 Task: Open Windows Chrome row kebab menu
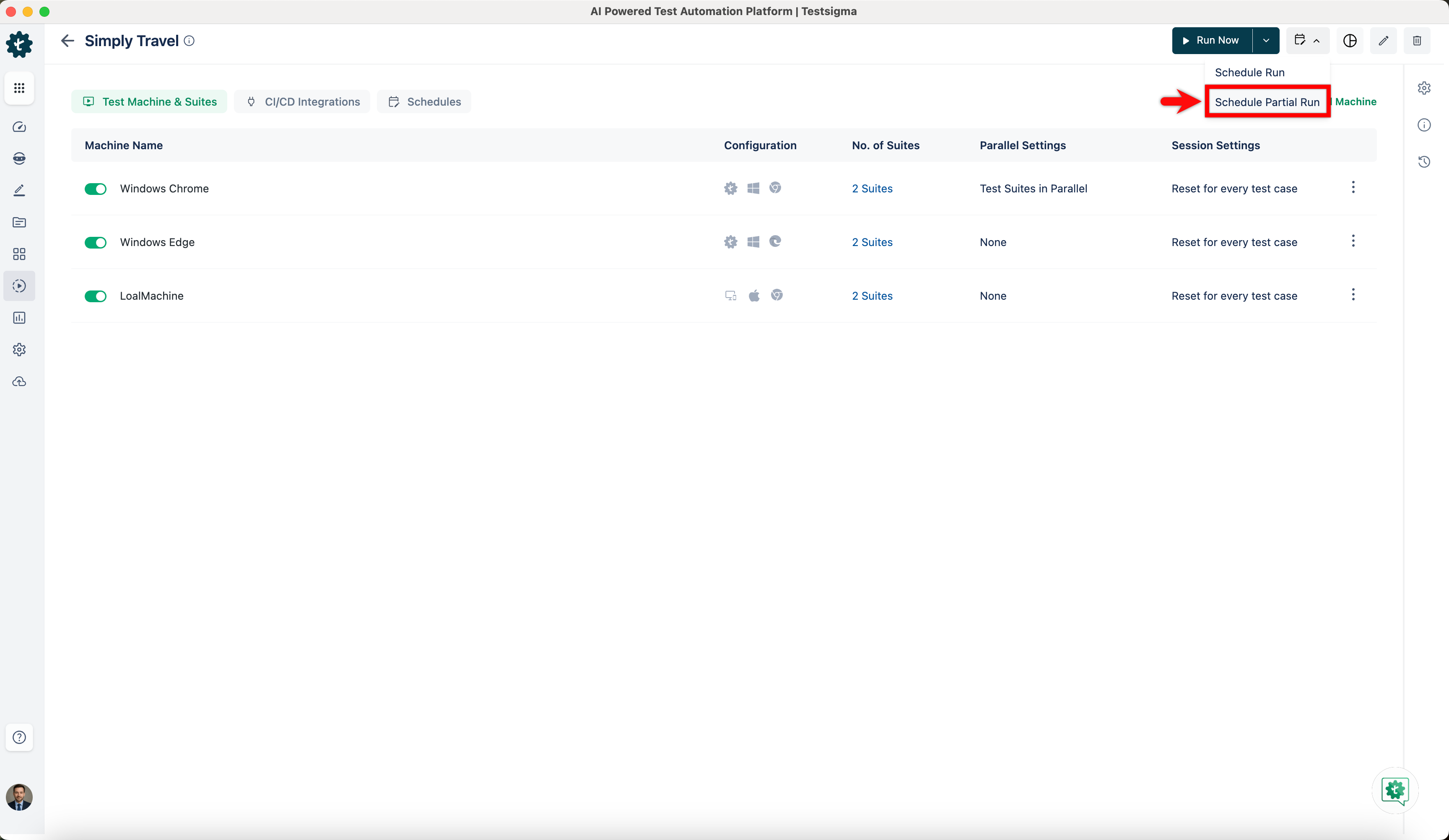tap(1353, 187)
